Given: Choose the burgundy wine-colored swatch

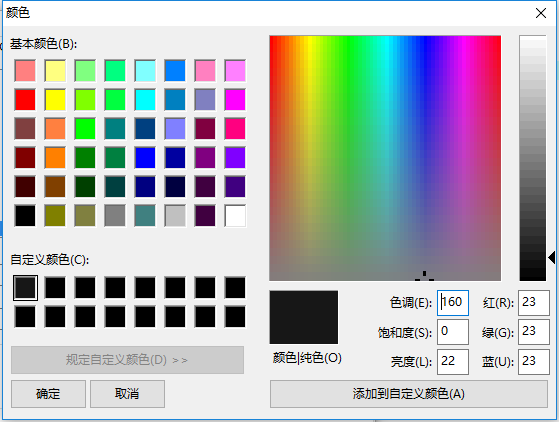Looking at the screenshot, I should (205, 129).
